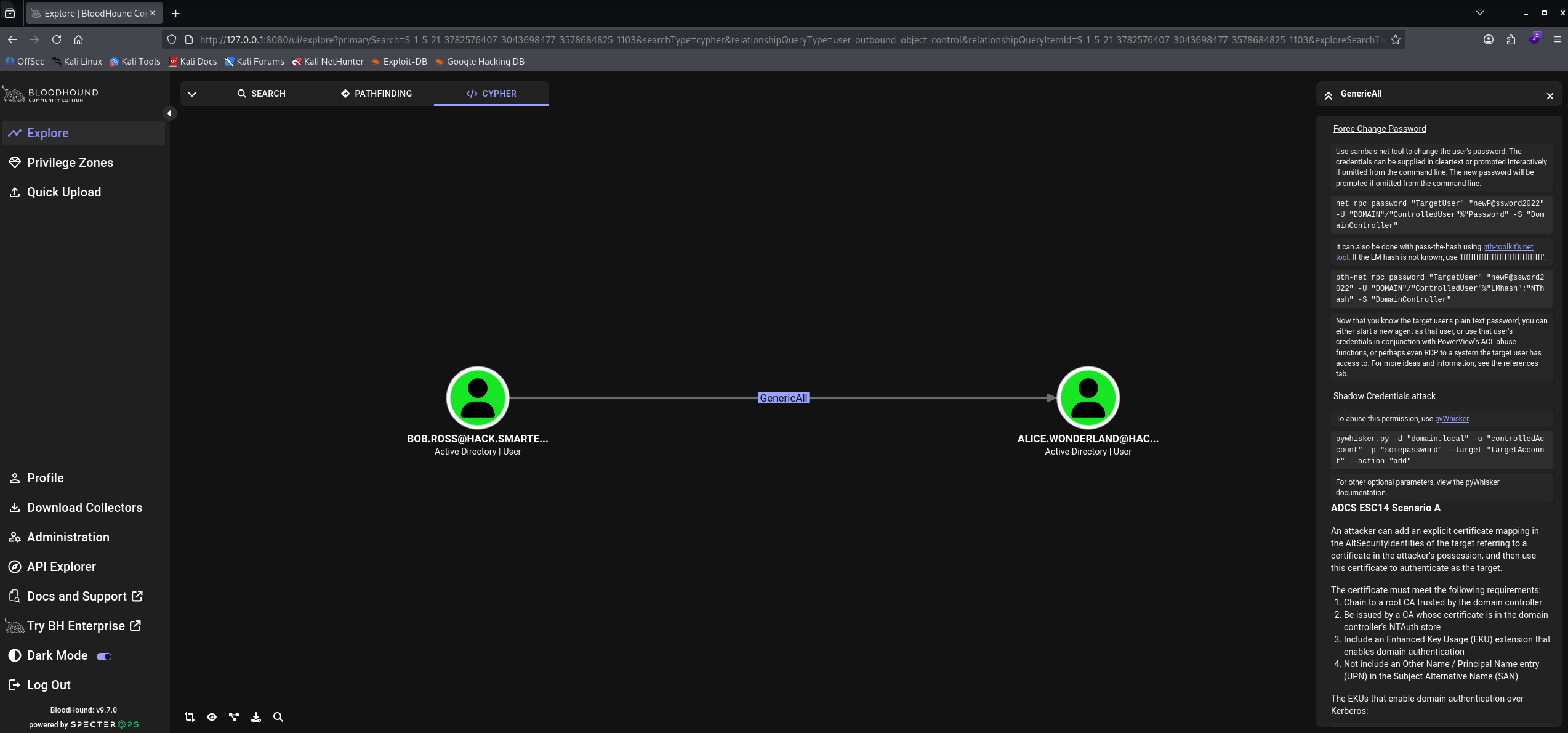Viewport: 1568px width, 733px height.
Task: Open a new browser tab
Action: (175, 13)
